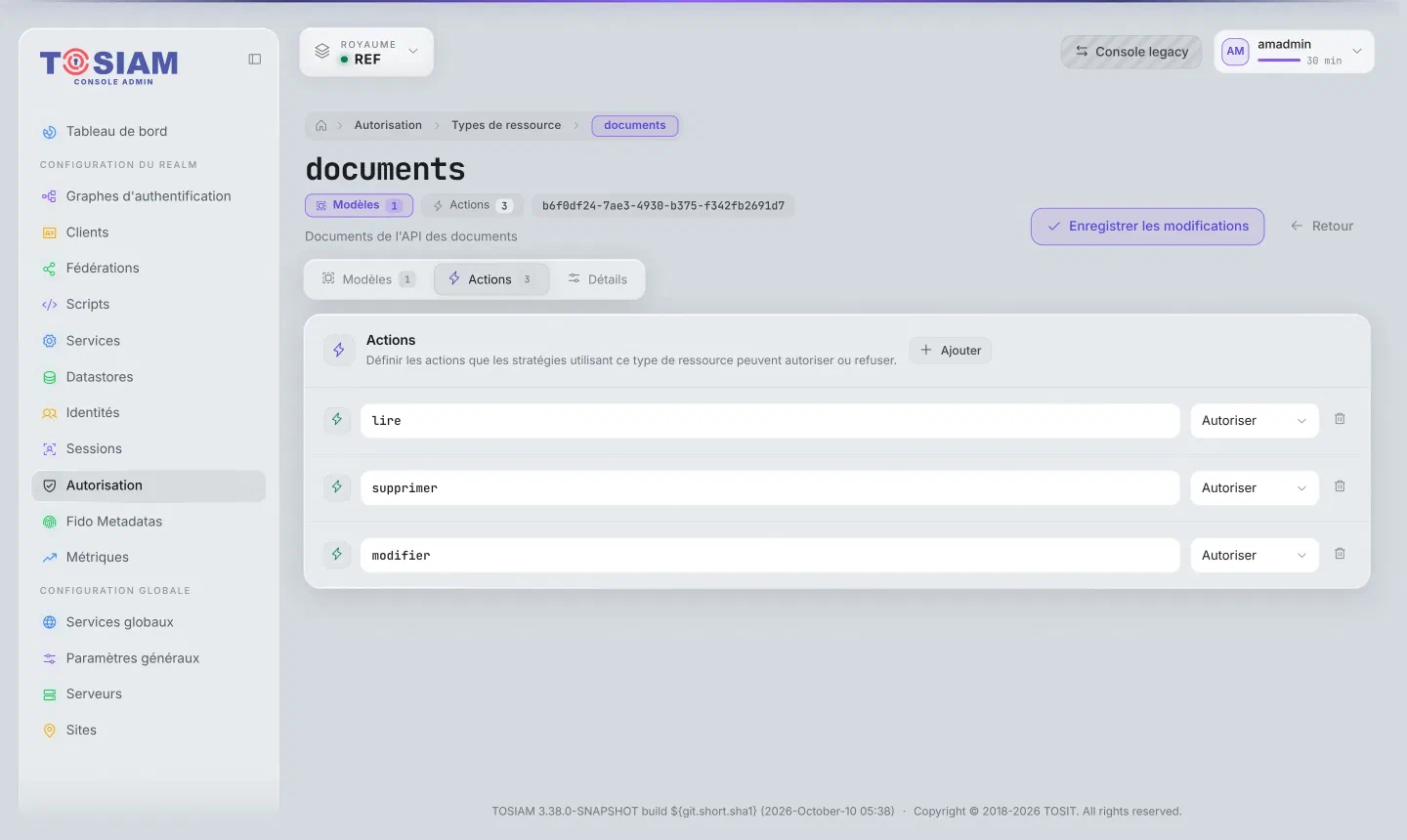
Task: Open Services globaux
Action: [149, 622]
